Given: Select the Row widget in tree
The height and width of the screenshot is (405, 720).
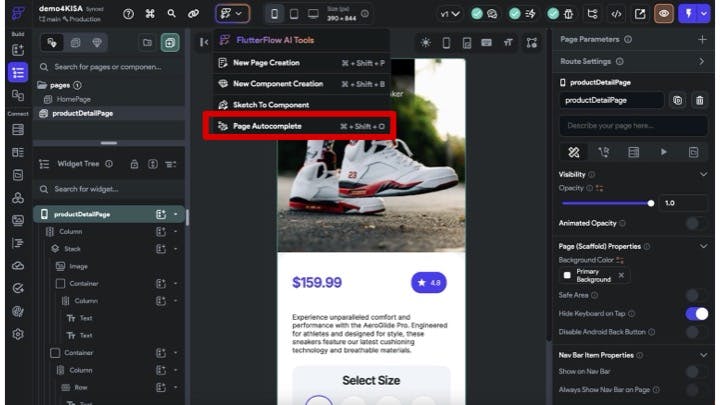Looking at the screenshot, I should (81, 388).
